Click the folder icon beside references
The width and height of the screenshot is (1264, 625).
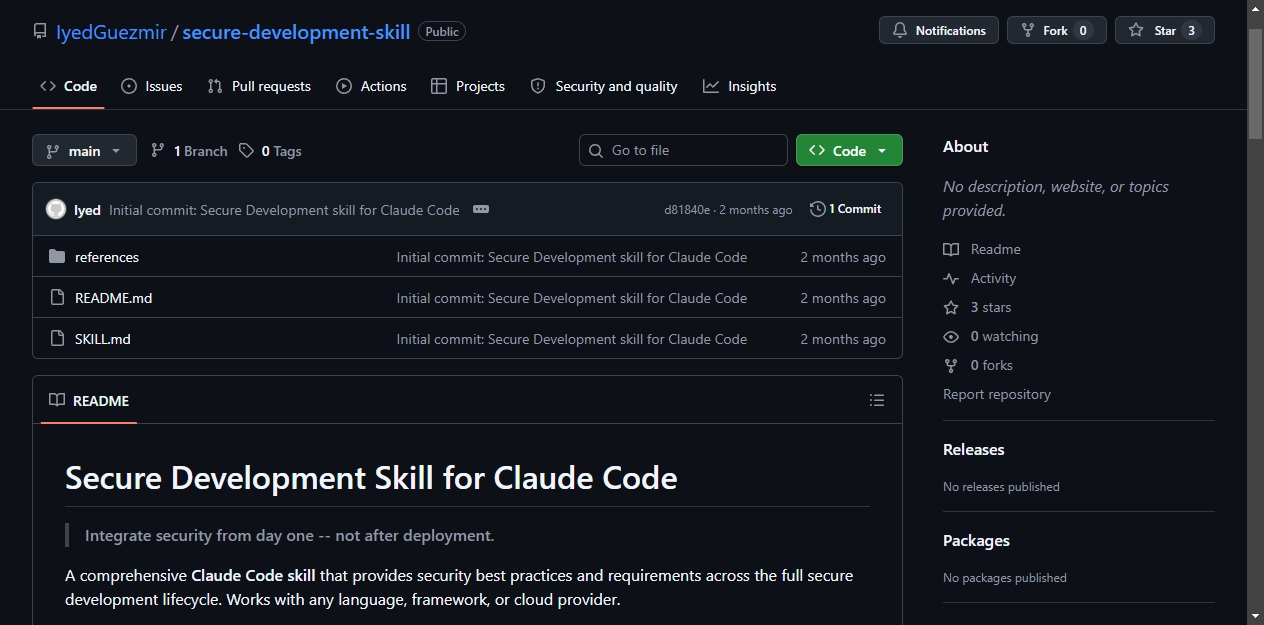pos(57,257)
